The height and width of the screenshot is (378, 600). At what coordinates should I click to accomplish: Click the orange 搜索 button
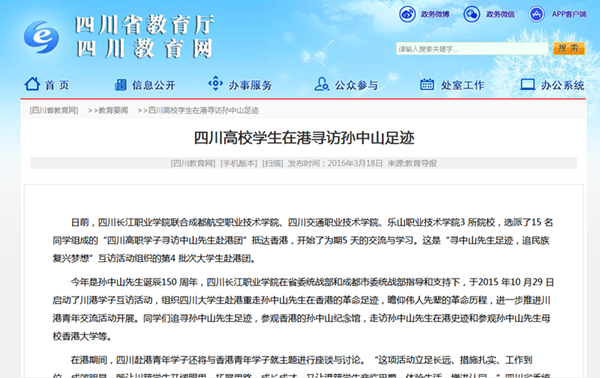point(569,49)
